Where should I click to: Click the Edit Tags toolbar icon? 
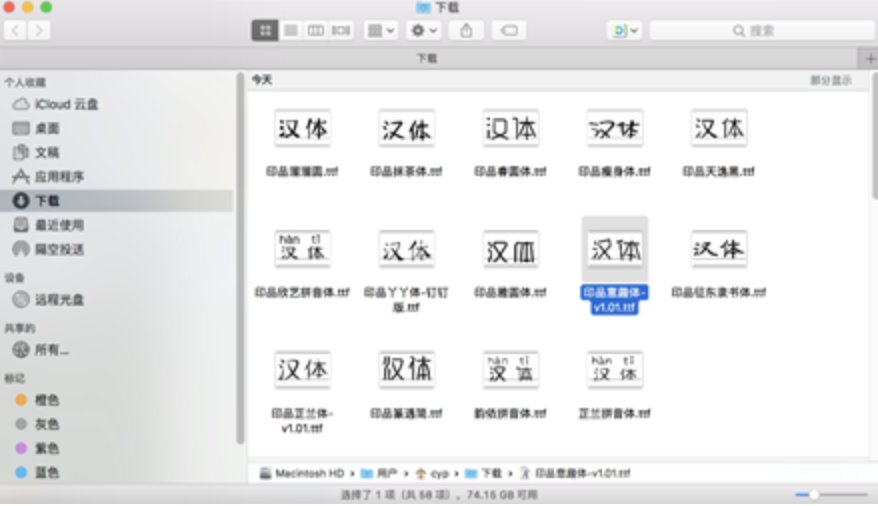coord(509,31)
